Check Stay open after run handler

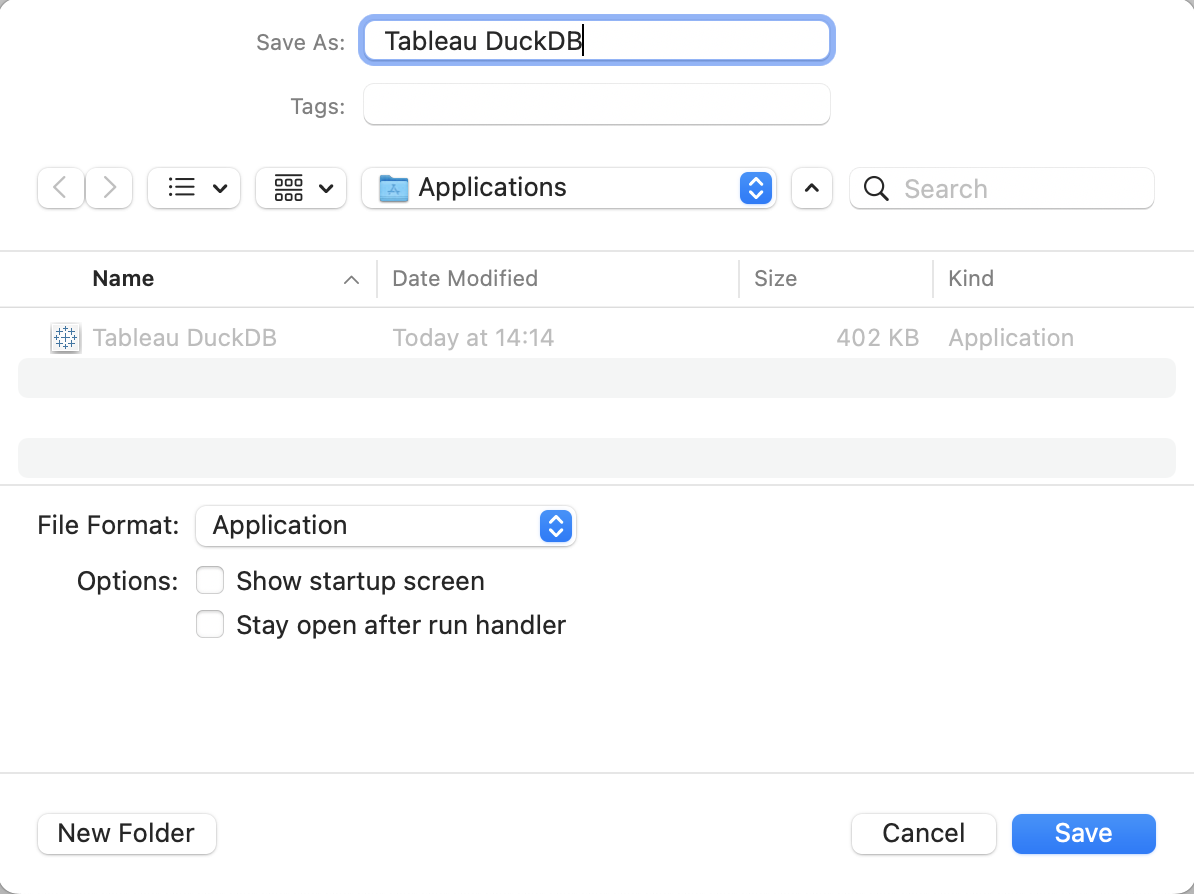[210, 624]
